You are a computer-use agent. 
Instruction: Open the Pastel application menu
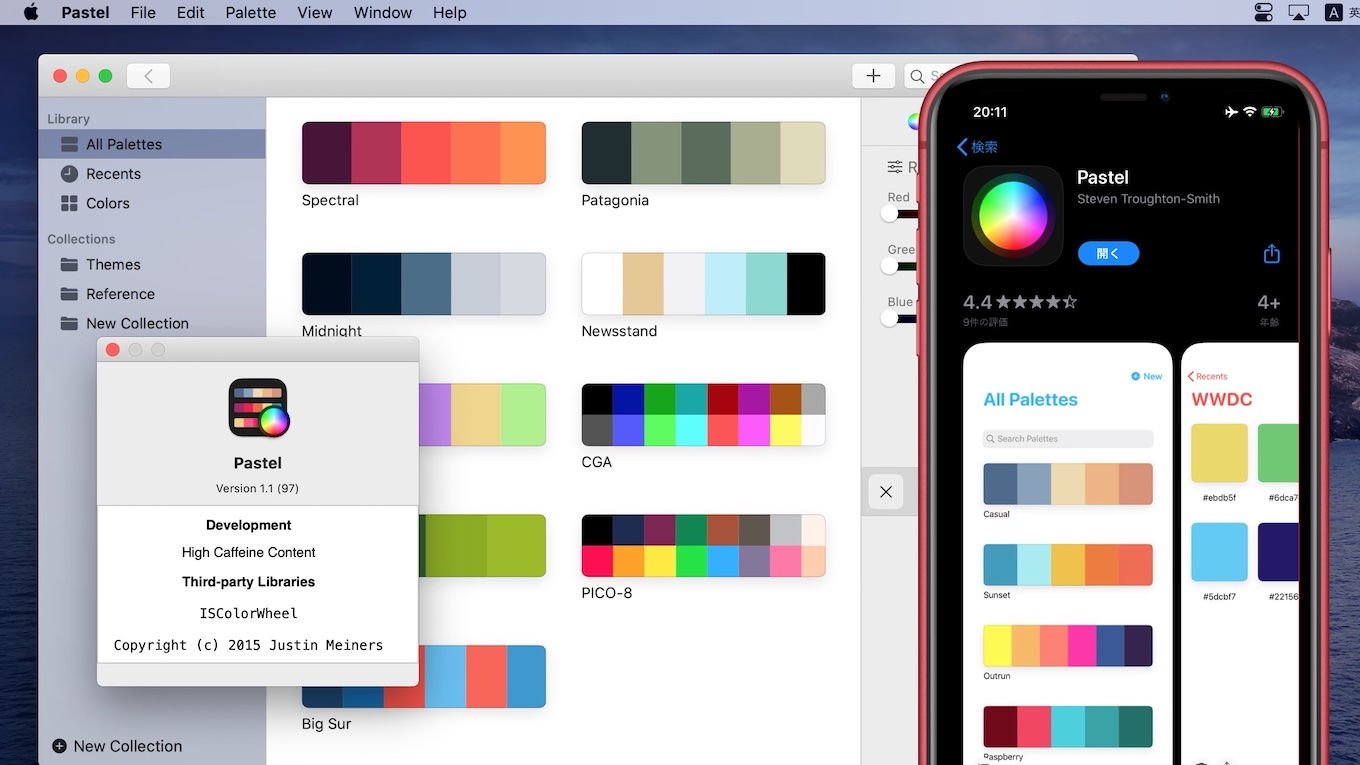[86, 12]
